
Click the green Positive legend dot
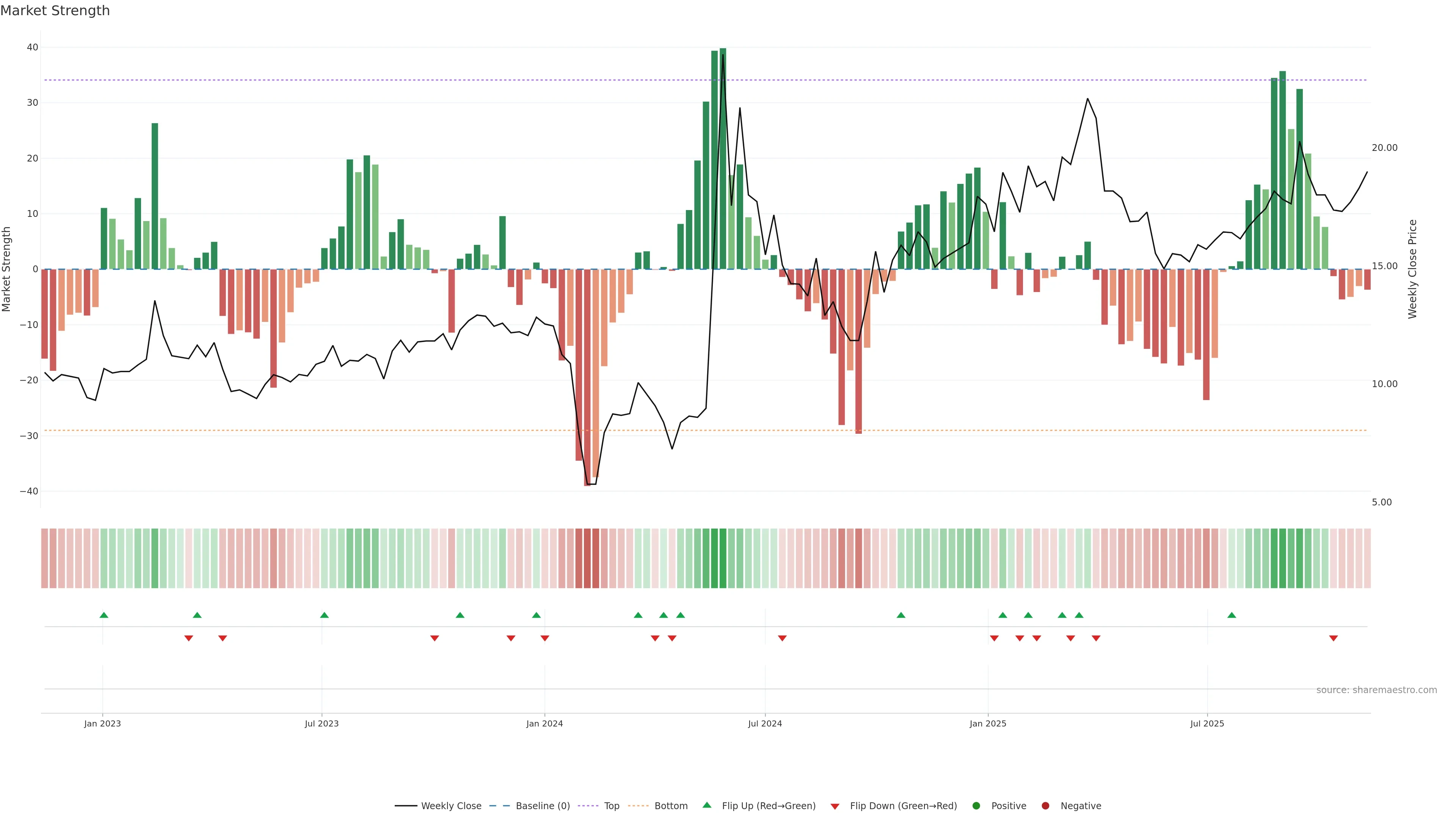click(976, 806)
